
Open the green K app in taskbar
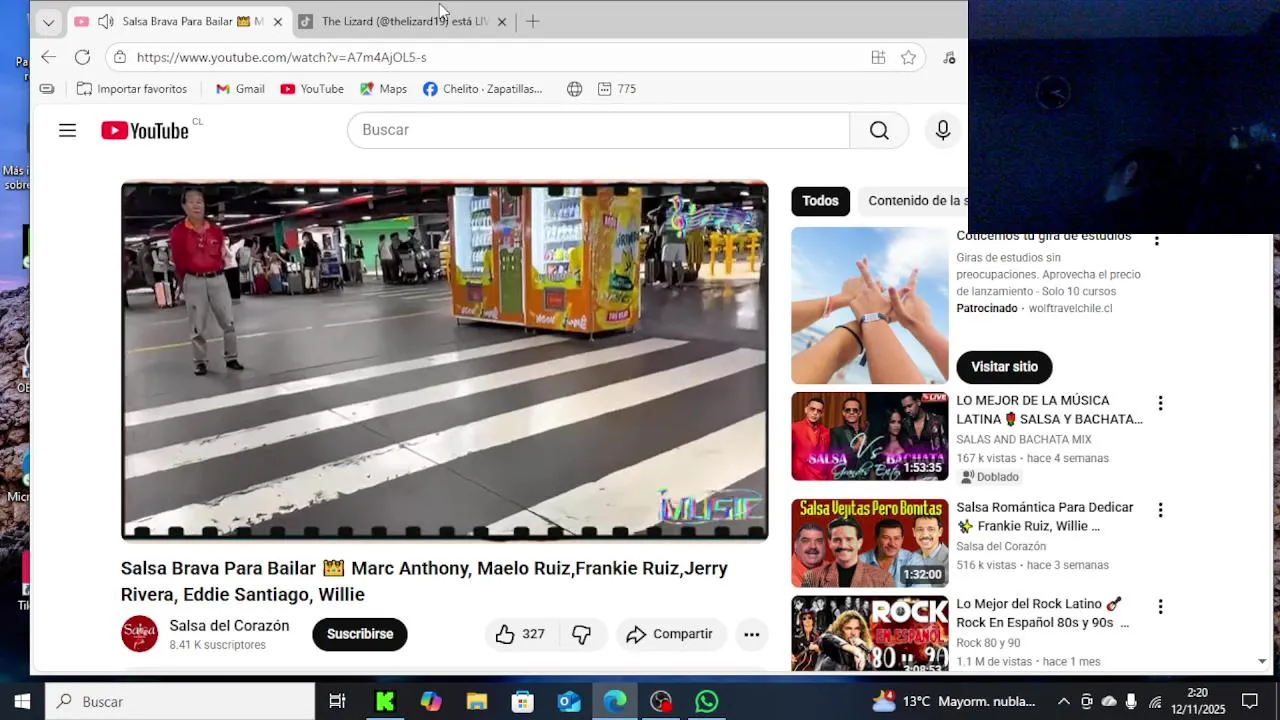pyautogui.click(x=385, y=702)
